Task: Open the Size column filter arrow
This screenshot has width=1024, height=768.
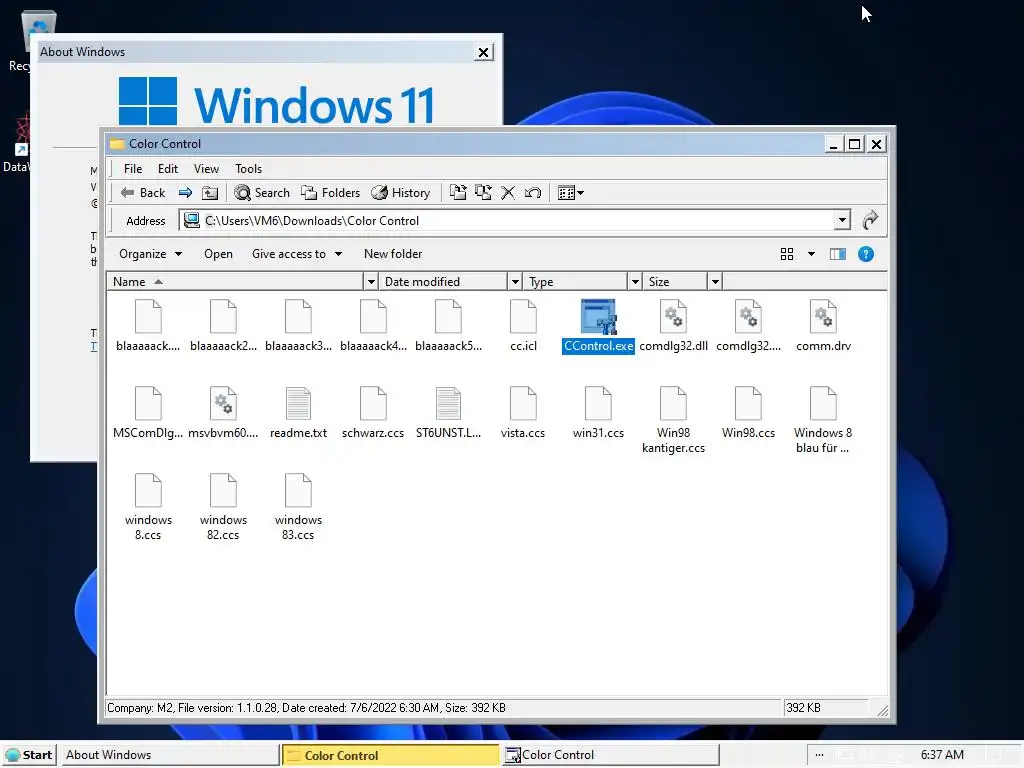Action: point(715,281)
